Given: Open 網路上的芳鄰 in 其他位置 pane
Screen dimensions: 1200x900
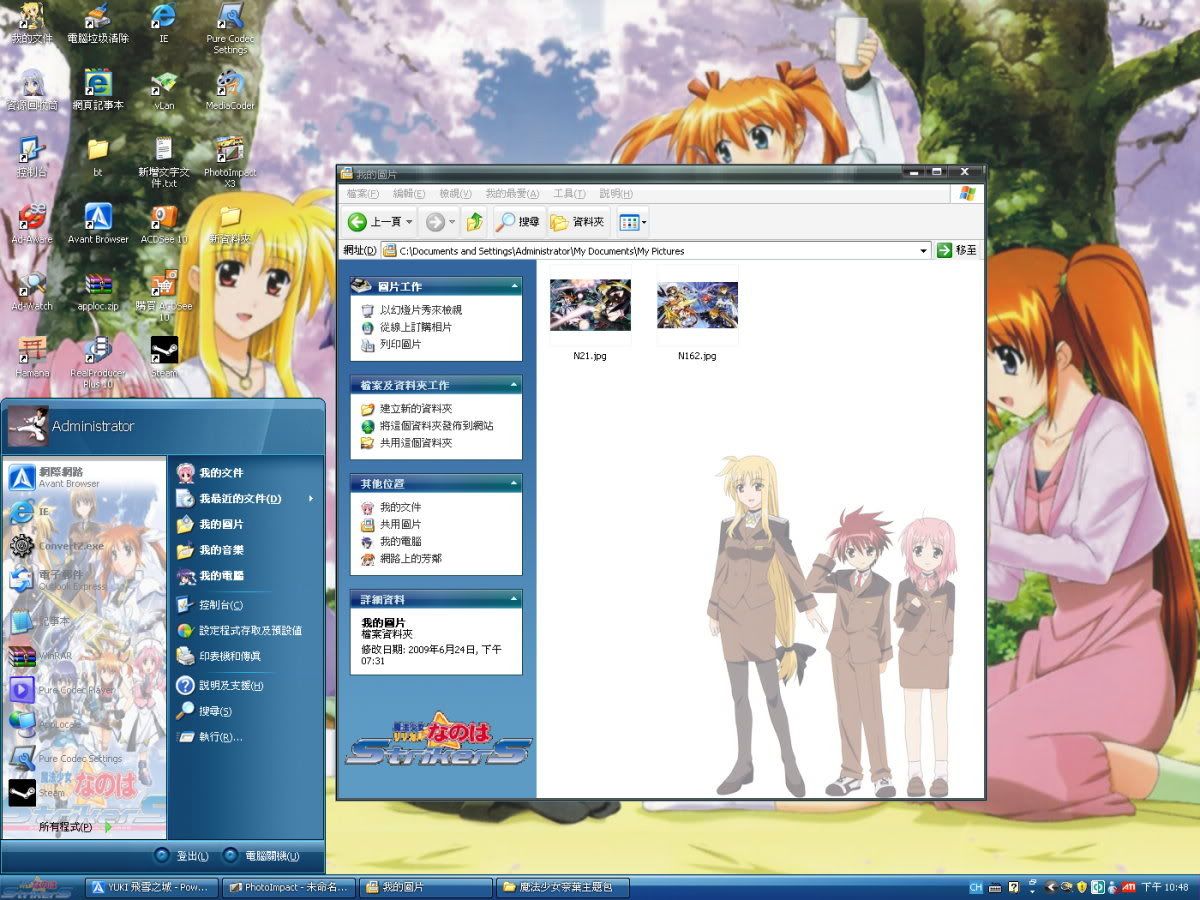Looking at the screenshot, I should pyautogui.click(x=401, y=558).
